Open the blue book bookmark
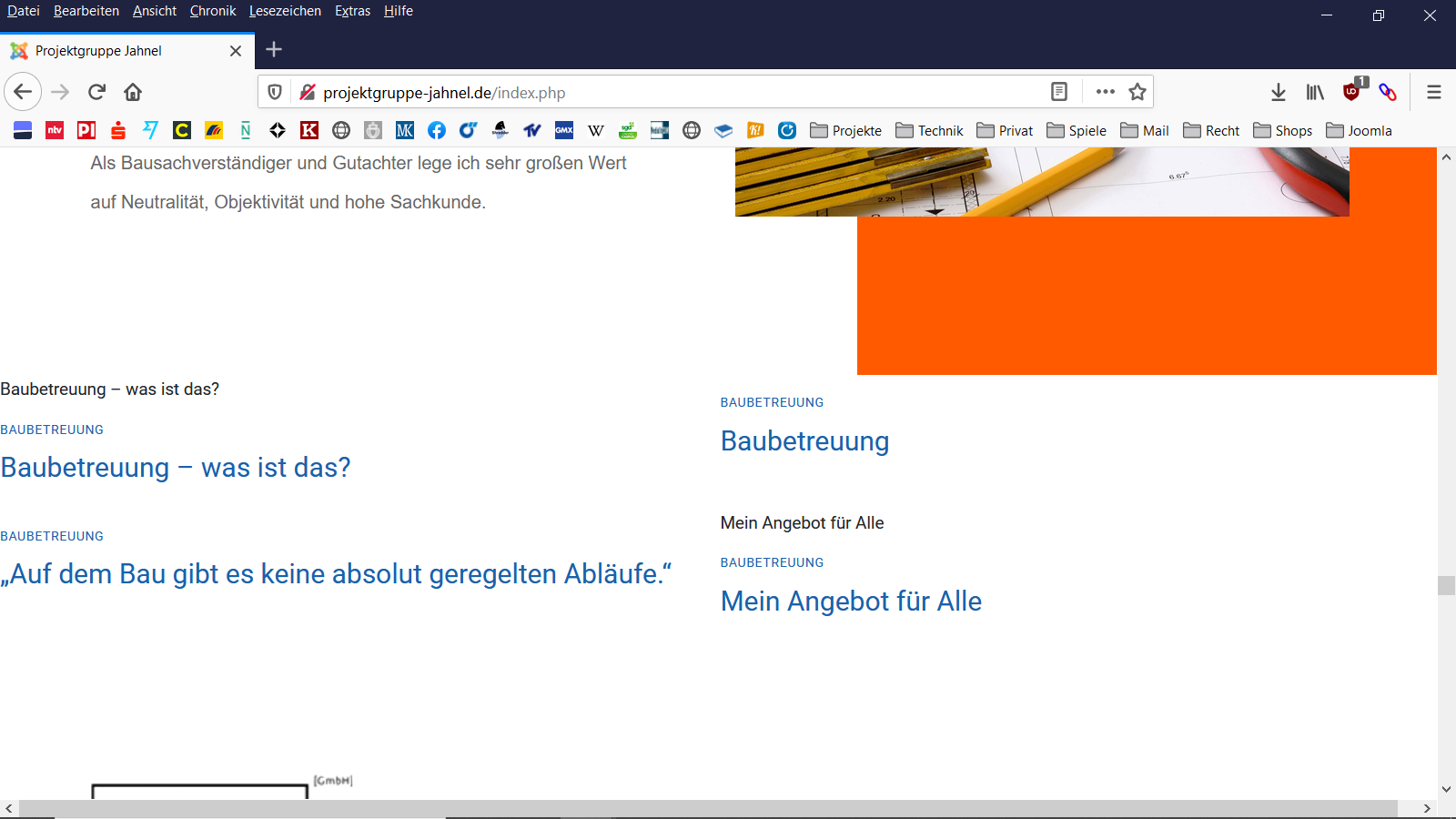 723,130
